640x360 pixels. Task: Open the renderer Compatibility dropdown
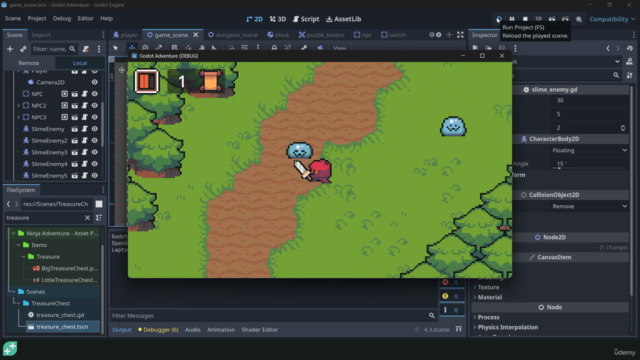[612, 19]
